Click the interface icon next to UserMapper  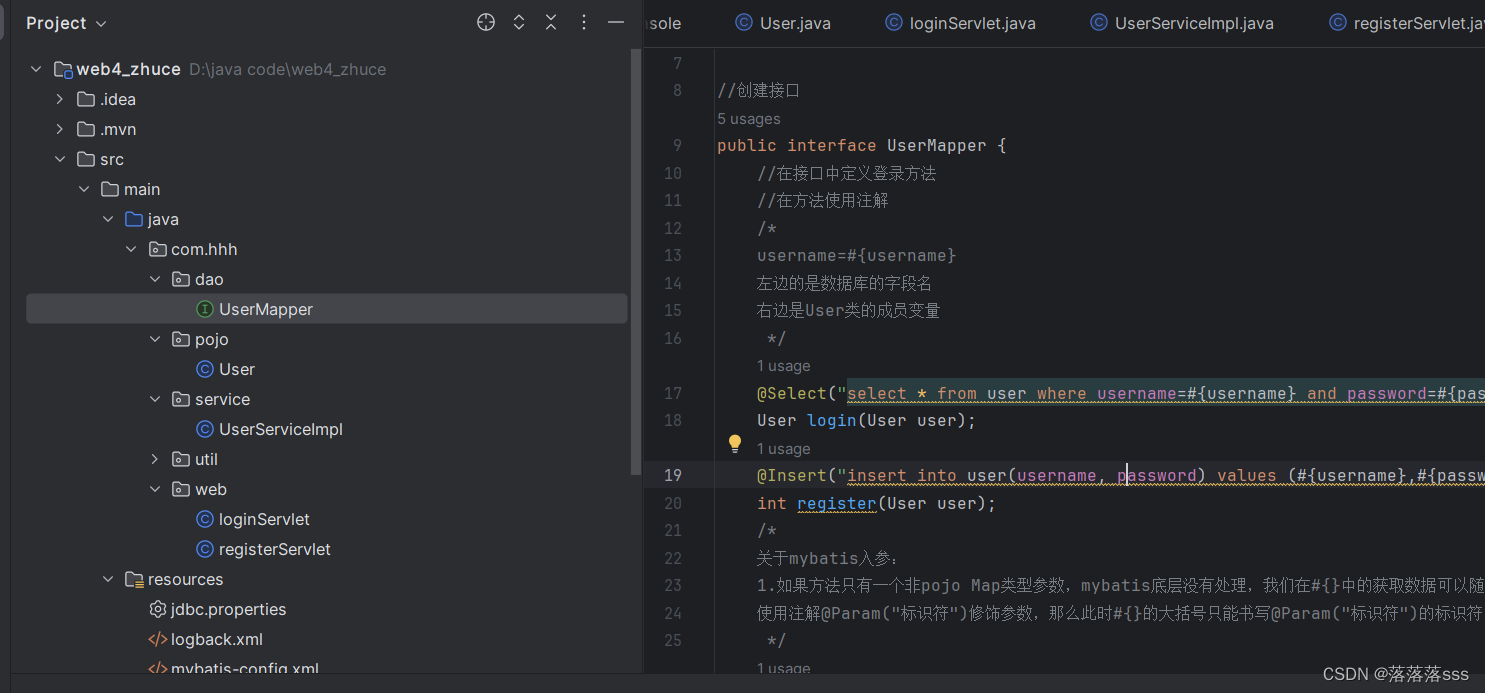(204, 309)
